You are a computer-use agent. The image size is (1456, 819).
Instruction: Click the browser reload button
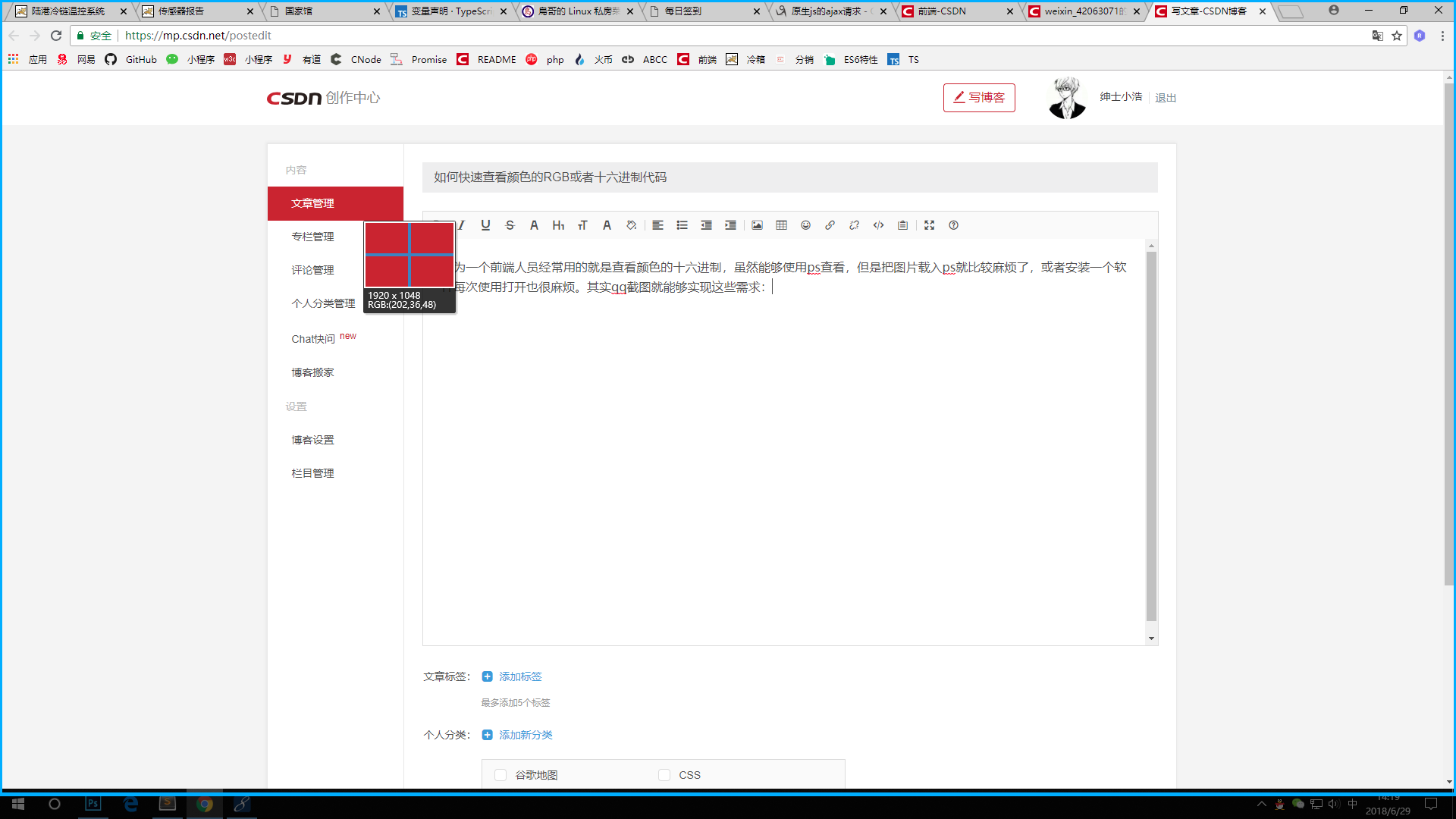pos(56,36)
